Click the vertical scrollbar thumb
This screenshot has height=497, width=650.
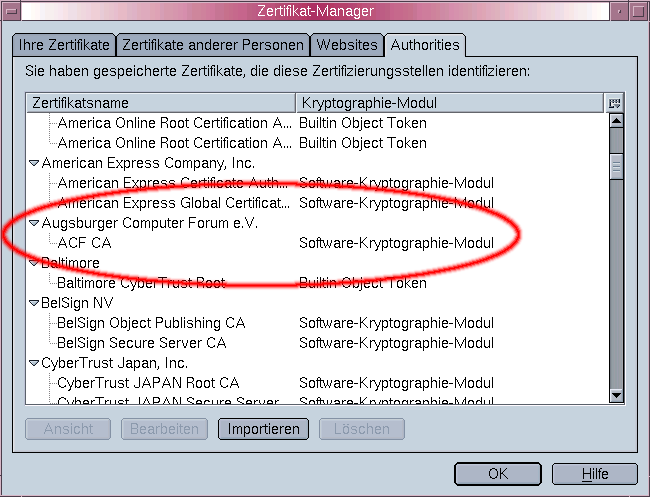pyautogui.click(x=616, y=167)
